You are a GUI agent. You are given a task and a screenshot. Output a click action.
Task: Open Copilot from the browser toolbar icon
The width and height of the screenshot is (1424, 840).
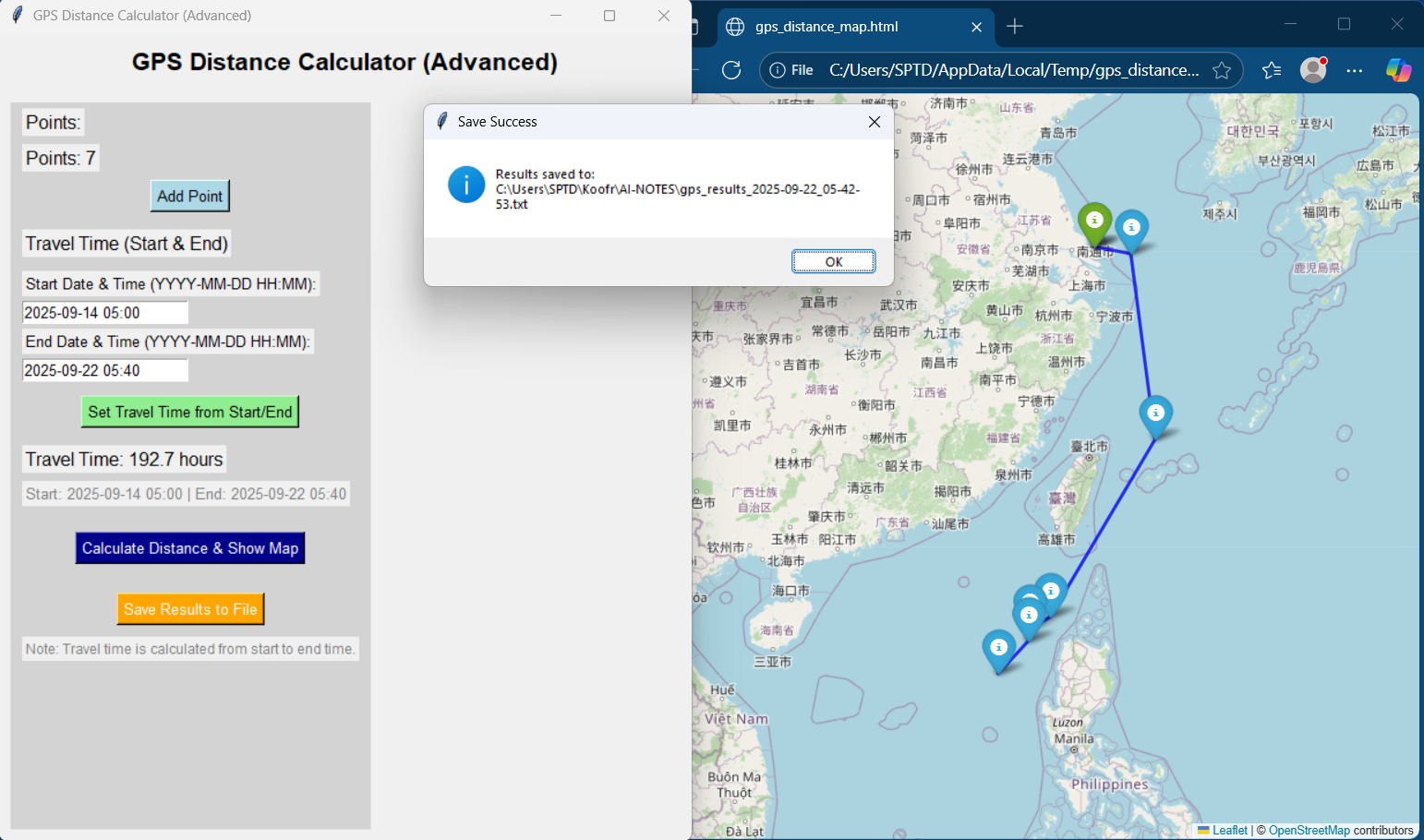click(x=1399, y=70)
